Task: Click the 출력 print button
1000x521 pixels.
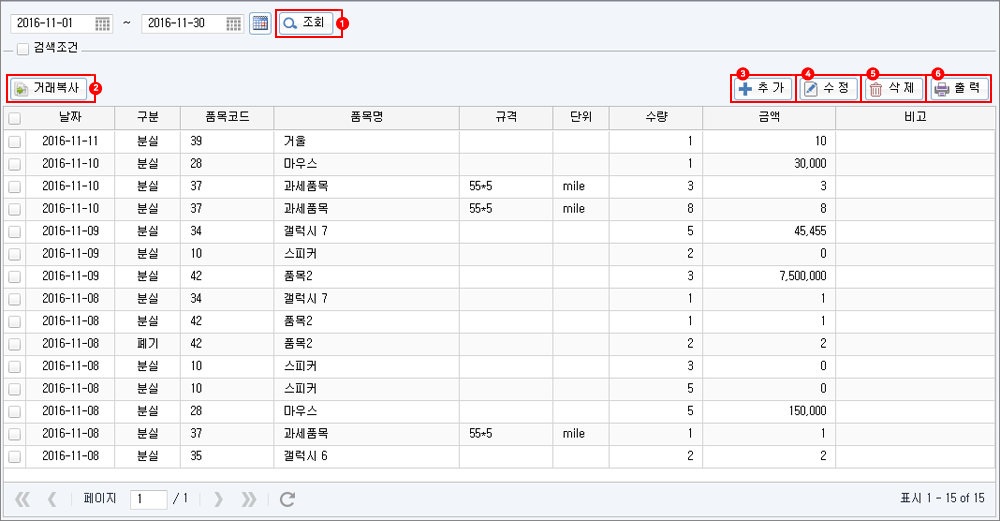Action: click(x=959, y=88)
